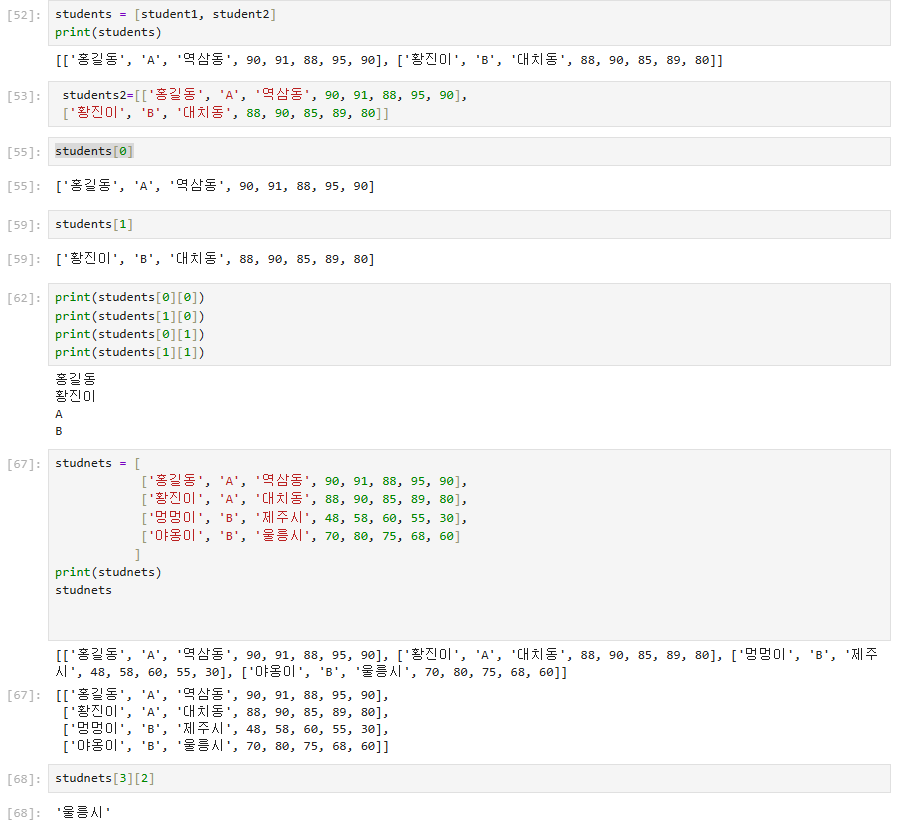Click the [62]: prompt label

[24, 298]
